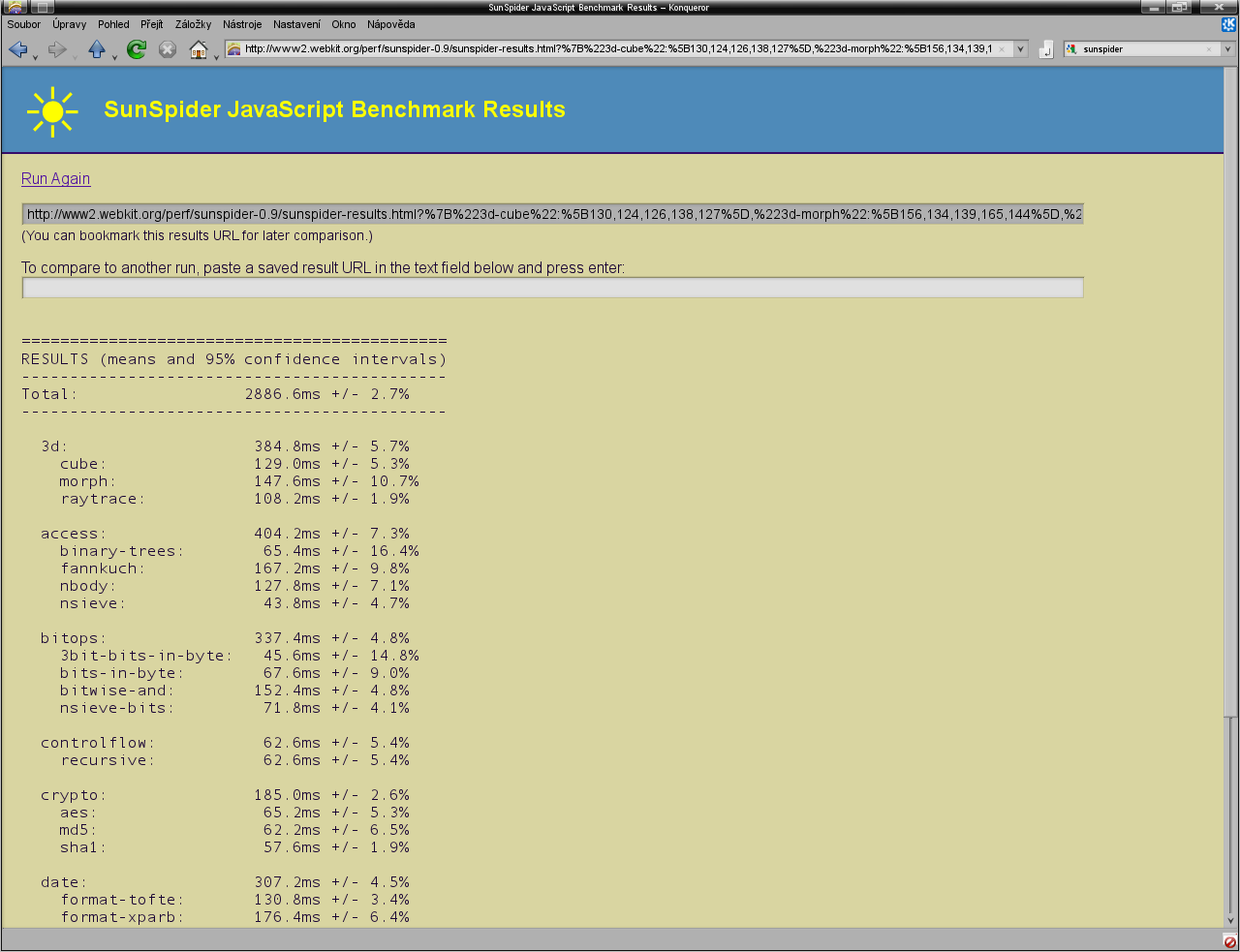Image resolution: width=1240 pixels, height=952 pixels.
Task: Click the scrollbar down arrow
Action: 1230,920
